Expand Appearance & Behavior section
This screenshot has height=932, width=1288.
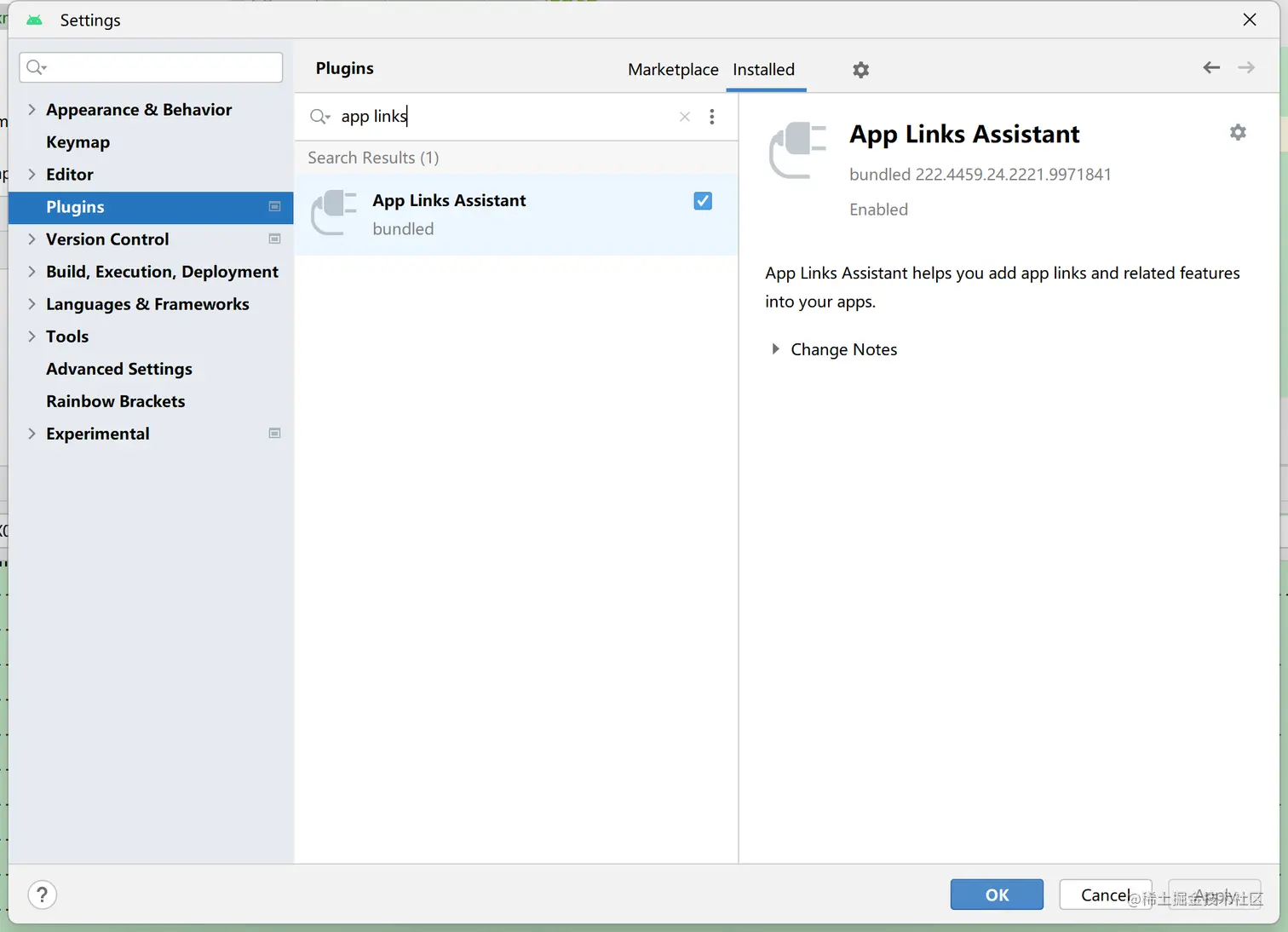click(32, 109)
